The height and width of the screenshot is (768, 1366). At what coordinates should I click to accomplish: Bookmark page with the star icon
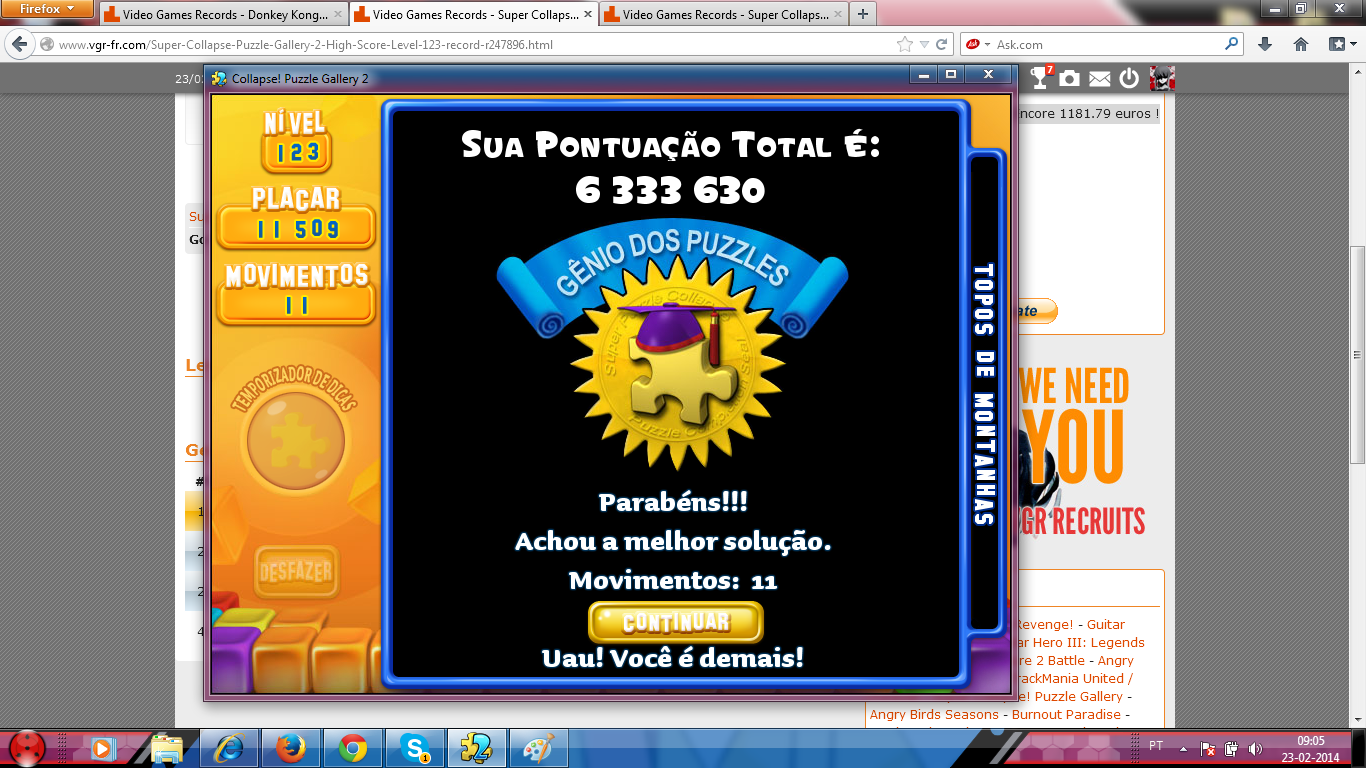[905, 44]
